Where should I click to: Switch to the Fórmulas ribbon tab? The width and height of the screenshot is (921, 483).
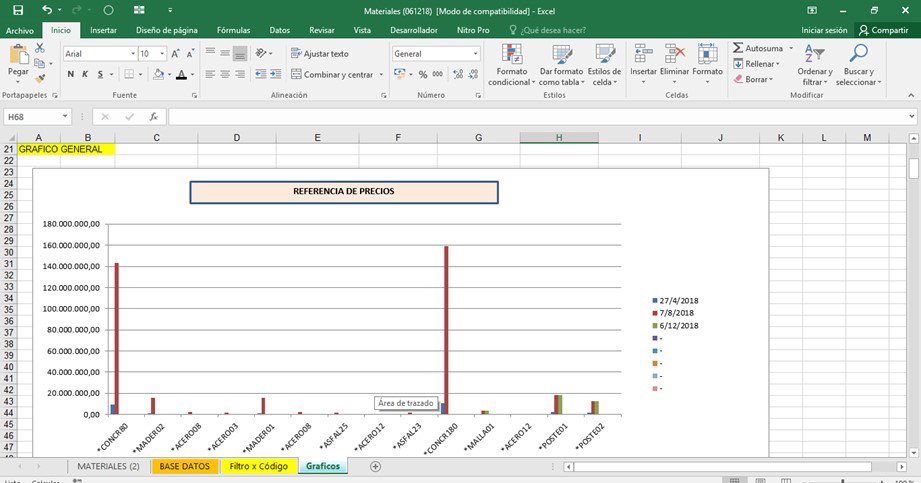[x=233, y=30]
